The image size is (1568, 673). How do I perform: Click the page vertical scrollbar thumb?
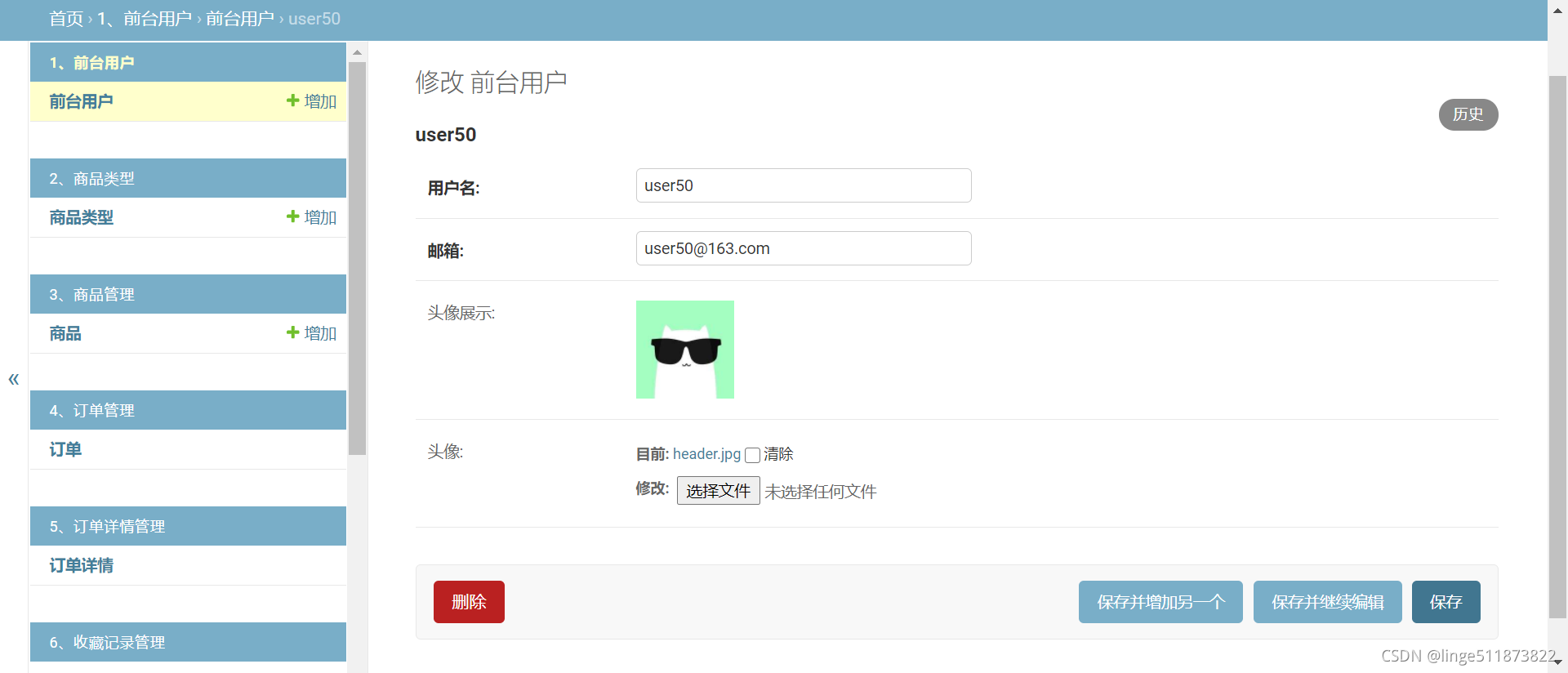click(x=1557, y=346)
